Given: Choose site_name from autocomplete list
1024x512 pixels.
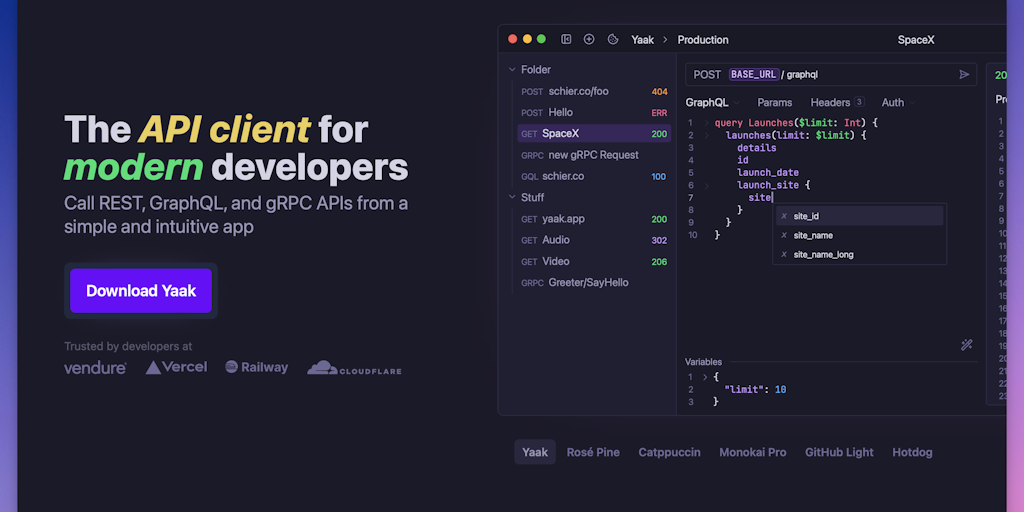Looking at the screenshot, I should click(859, 235).
